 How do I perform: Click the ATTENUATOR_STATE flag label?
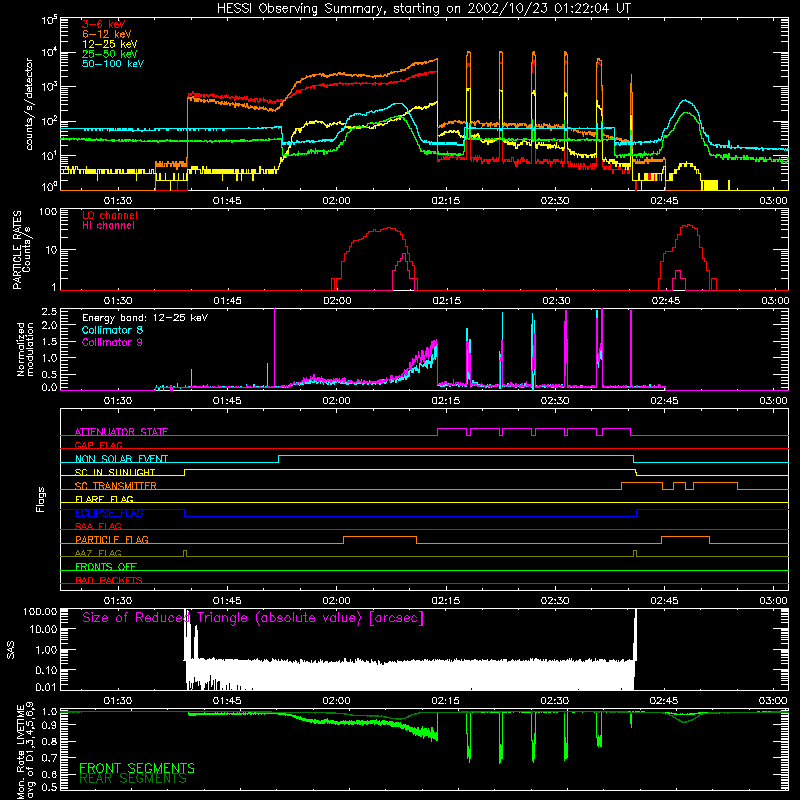121,432
